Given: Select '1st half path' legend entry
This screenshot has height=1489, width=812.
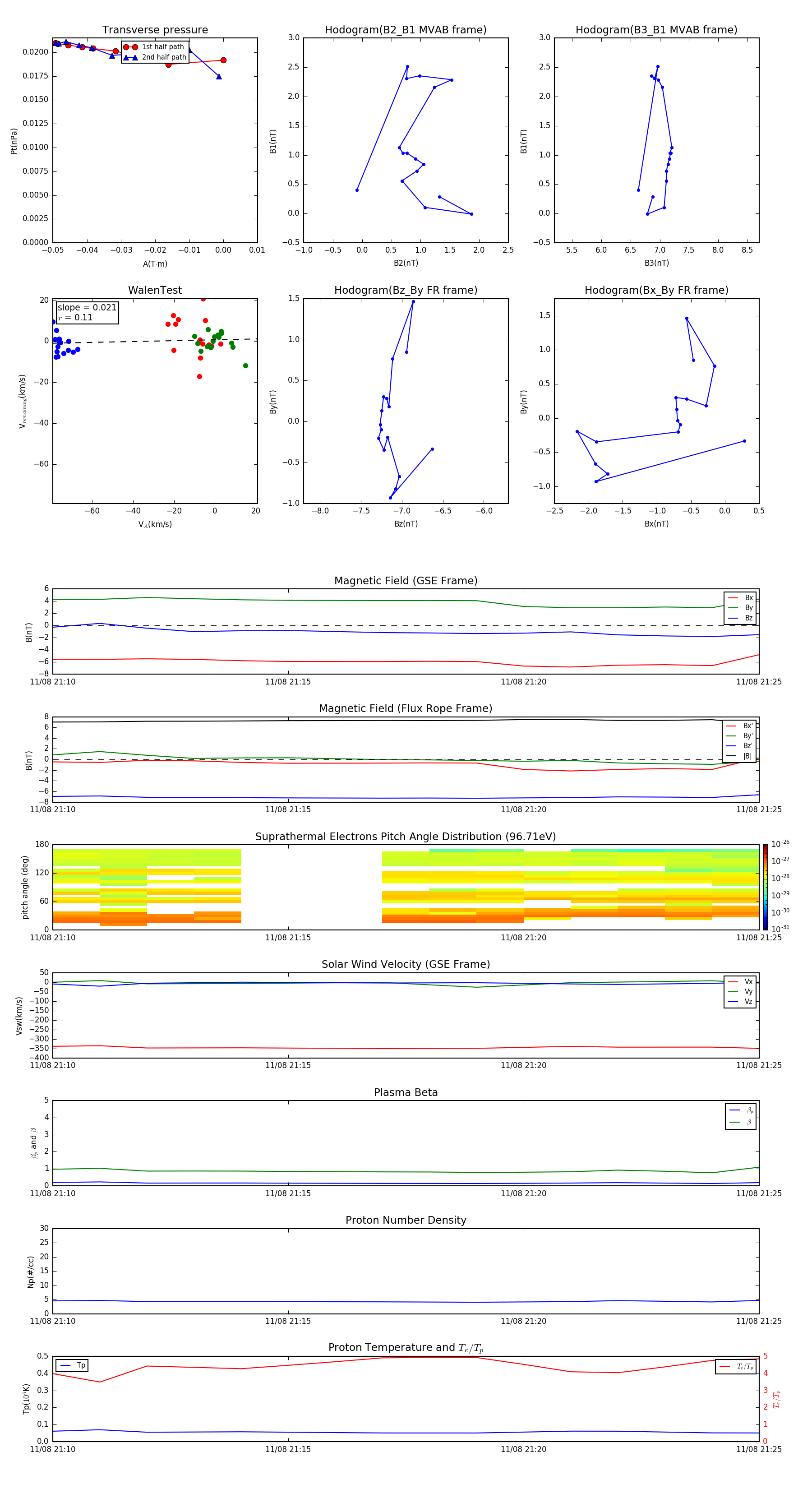Looking at the screenshot, I should (x=154, y=47).
